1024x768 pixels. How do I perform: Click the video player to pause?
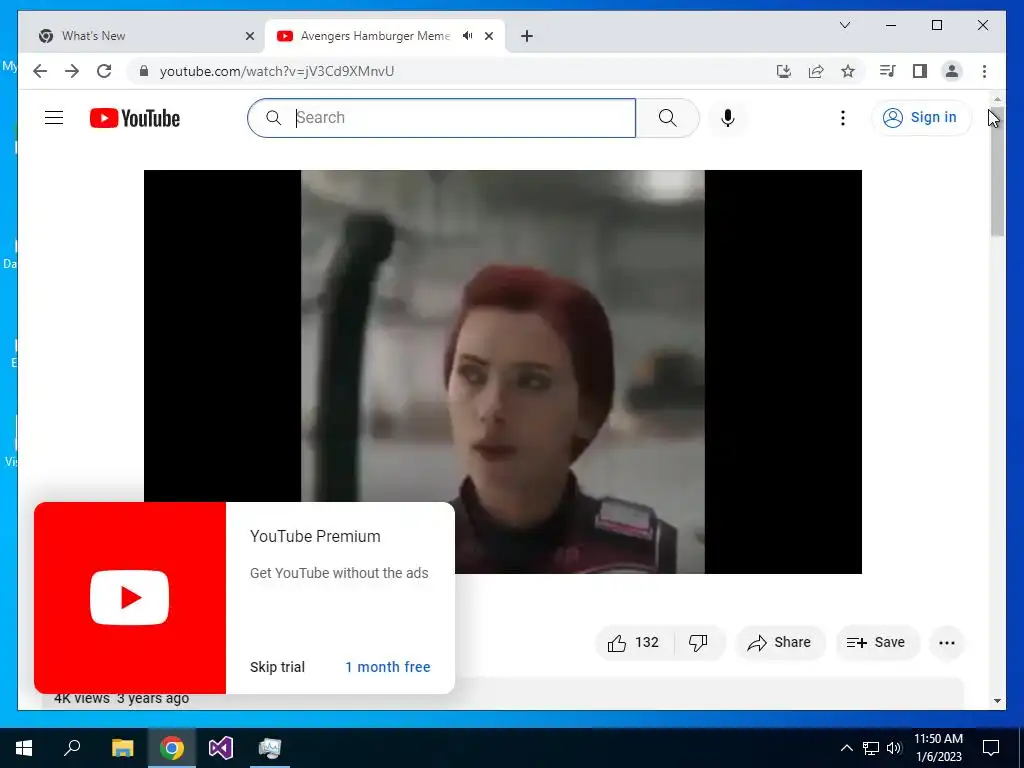click(503, 372)
